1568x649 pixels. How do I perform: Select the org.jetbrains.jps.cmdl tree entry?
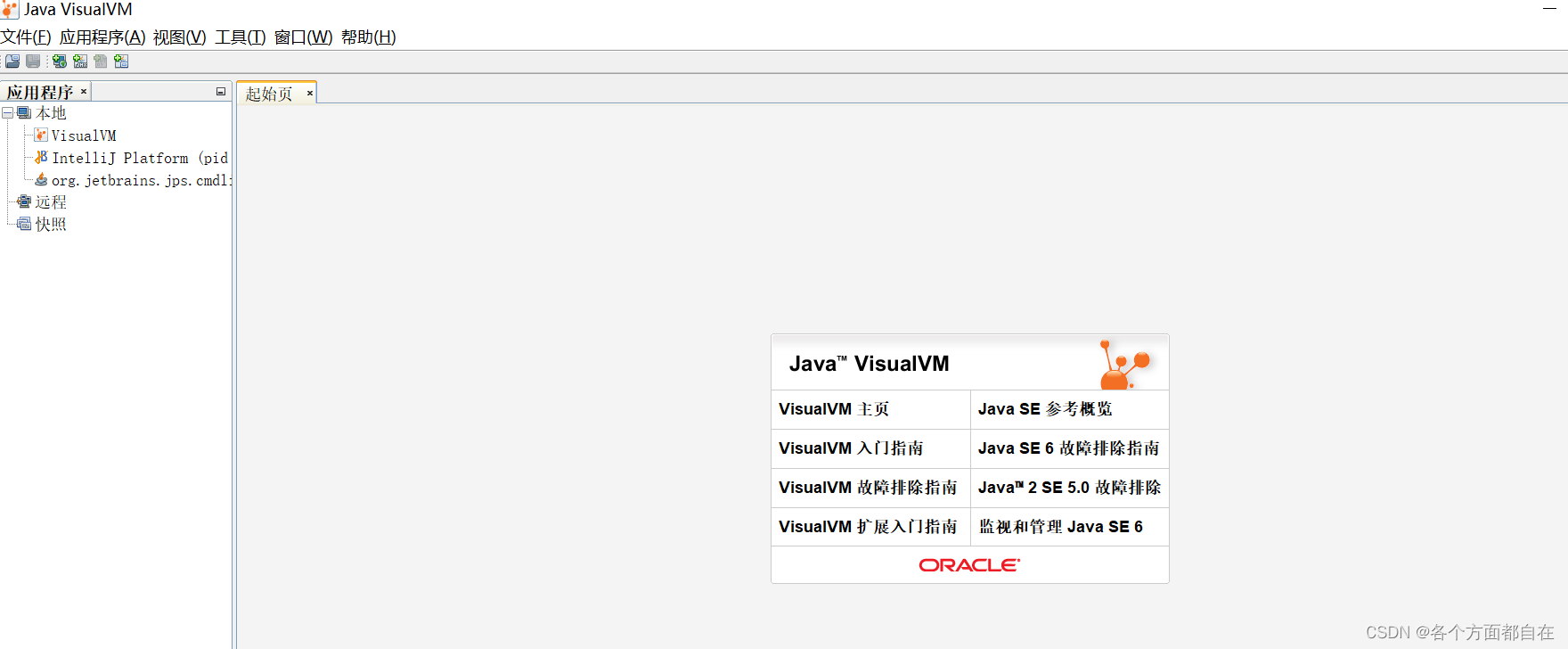(x=142, y=180)
